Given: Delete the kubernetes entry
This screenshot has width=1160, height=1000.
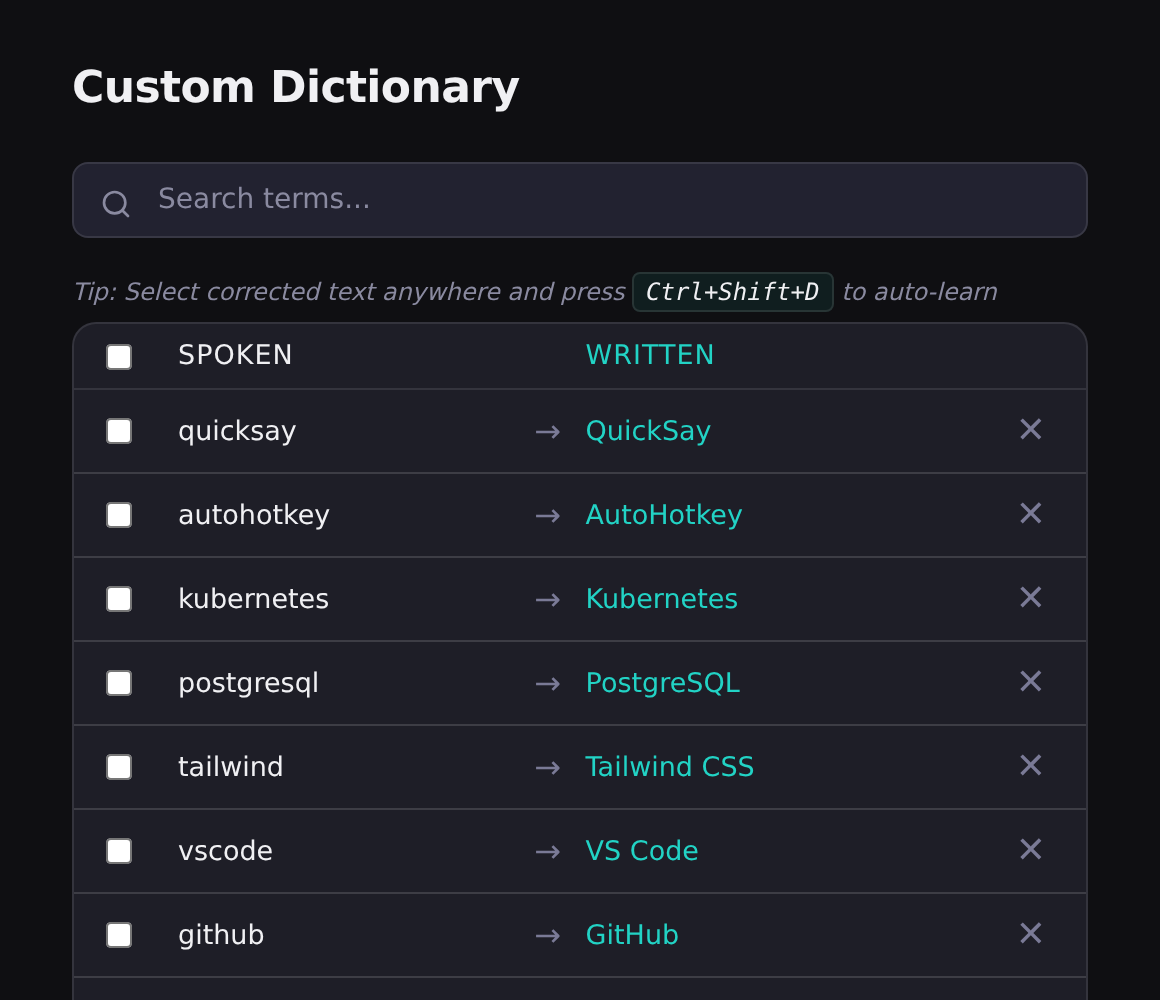Looking at the screenshot, I should pos(1030,597).
